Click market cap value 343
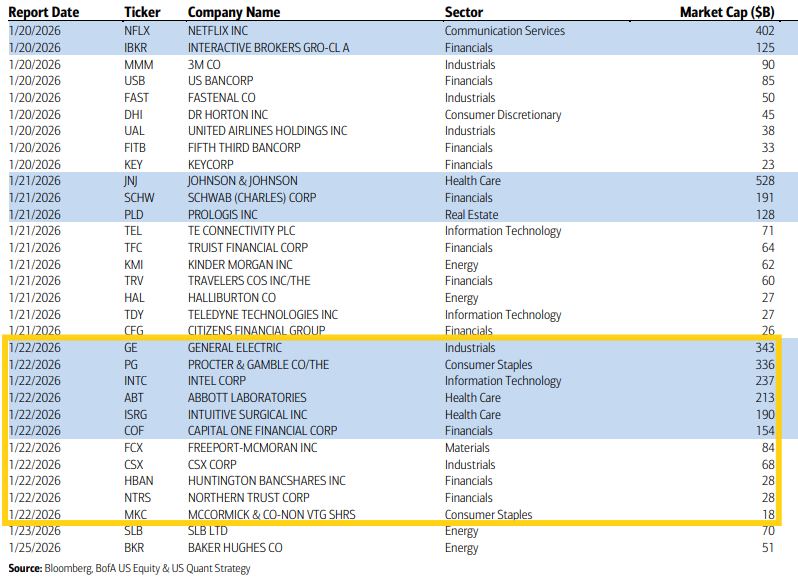This screenshot has height=588, width=798. [x=765, y=348]
